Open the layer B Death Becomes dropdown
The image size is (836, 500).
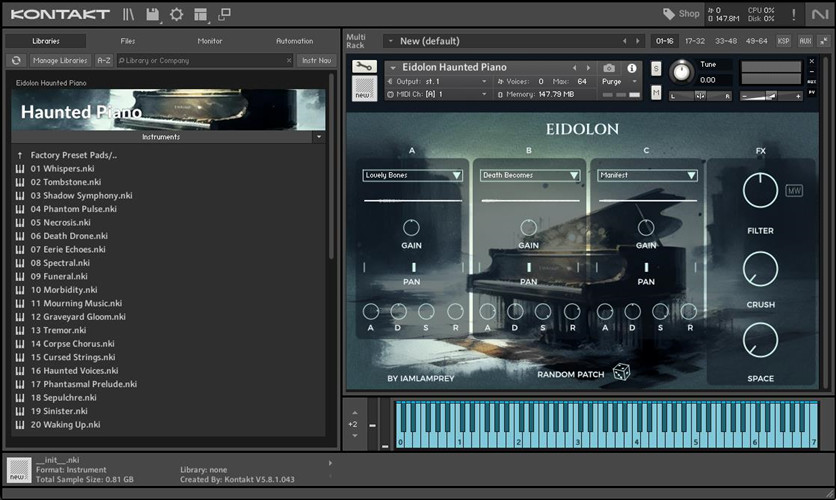click(529, 175)
